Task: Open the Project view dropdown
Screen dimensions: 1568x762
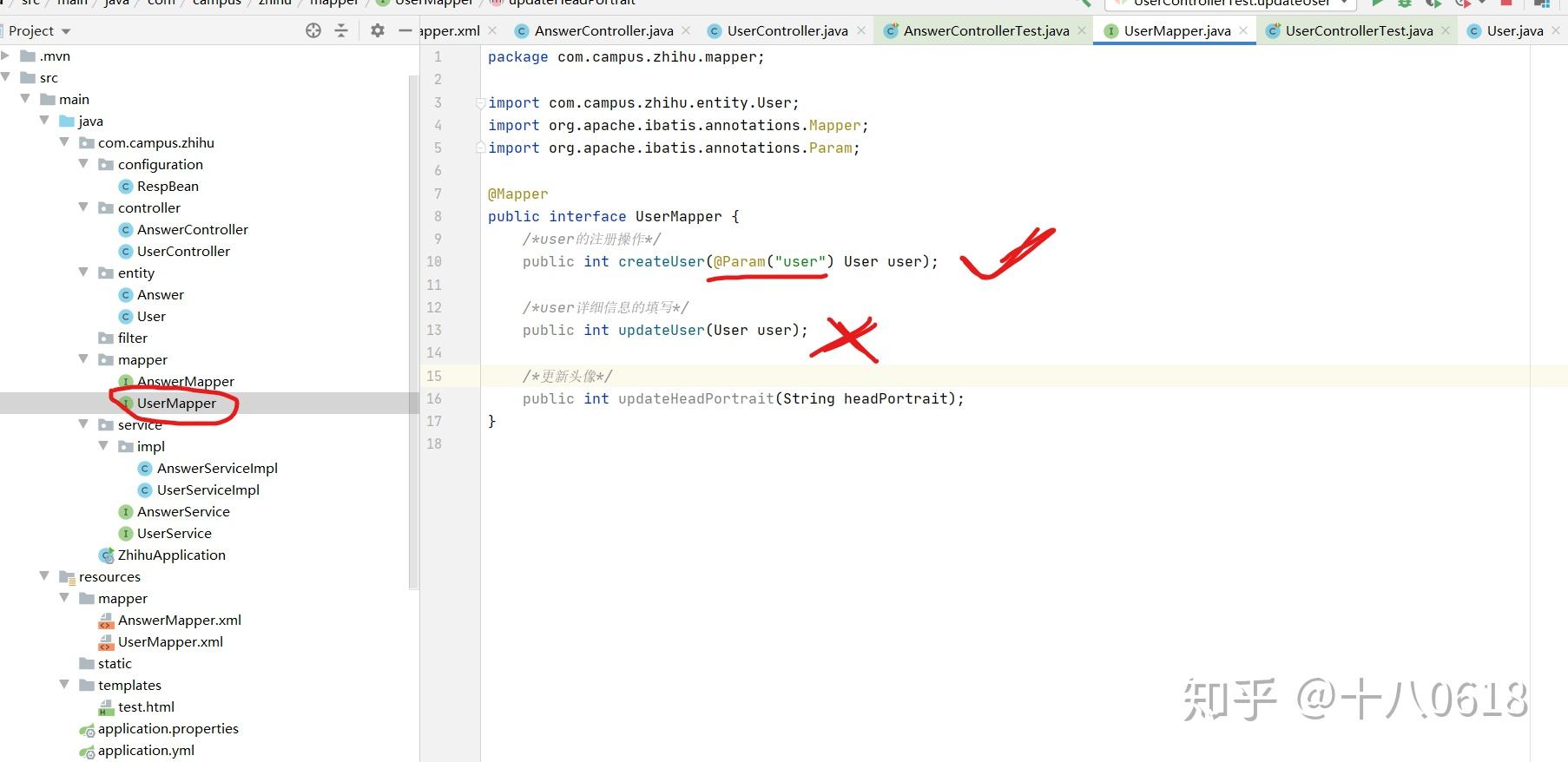Action: pos(39,30)
